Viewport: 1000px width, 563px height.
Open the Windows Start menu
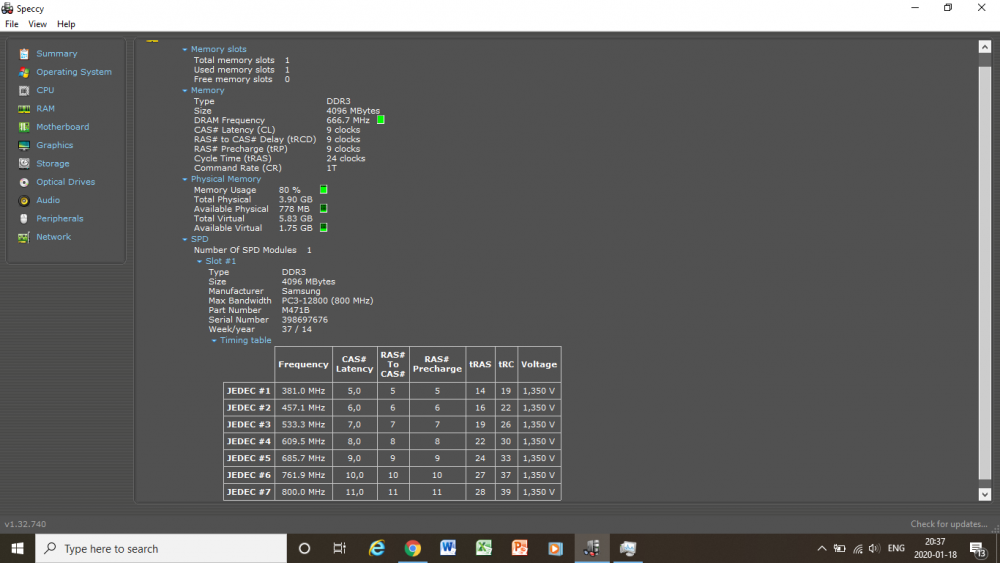17,548
